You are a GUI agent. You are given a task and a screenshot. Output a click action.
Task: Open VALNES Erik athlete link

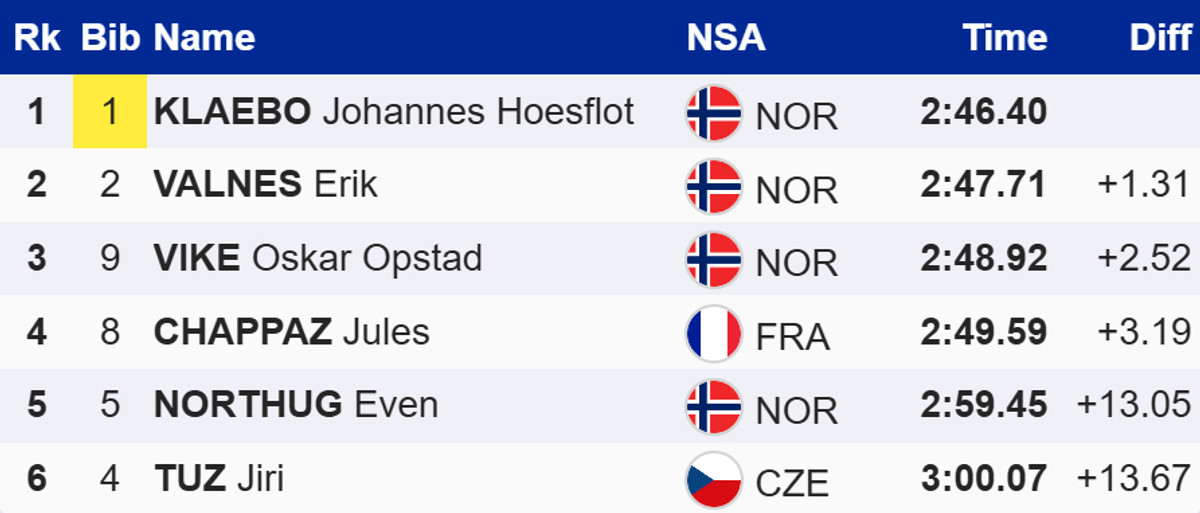click(x=266, y=184)
